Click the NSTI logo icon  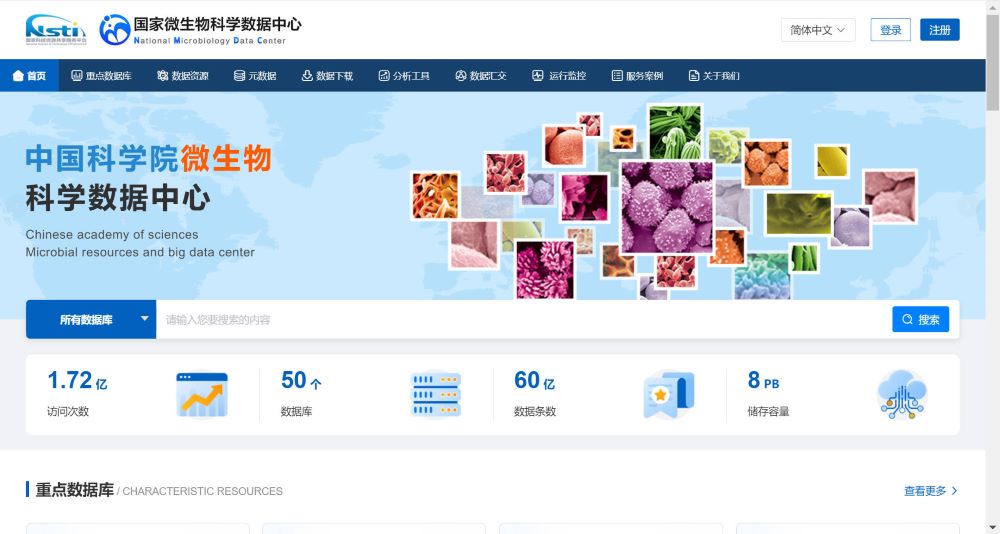pyautogui.click(x=56, y=30)
